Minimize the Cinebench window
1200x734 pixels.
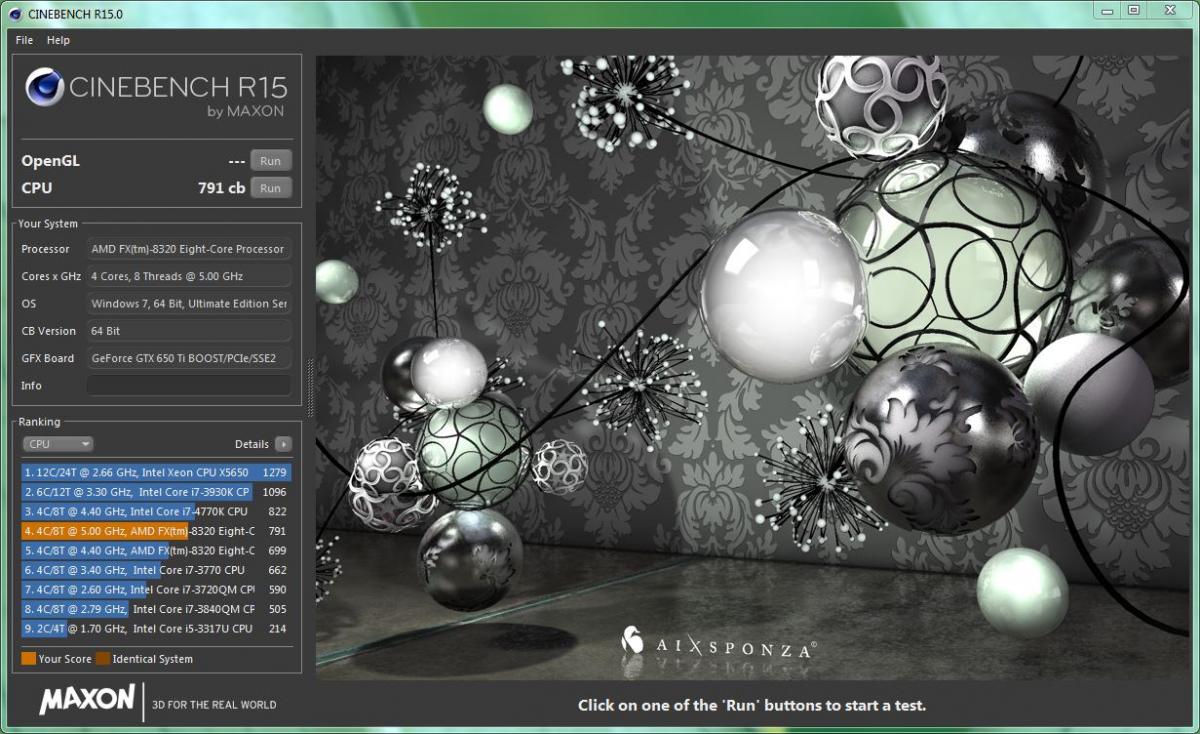[1106, 10]
